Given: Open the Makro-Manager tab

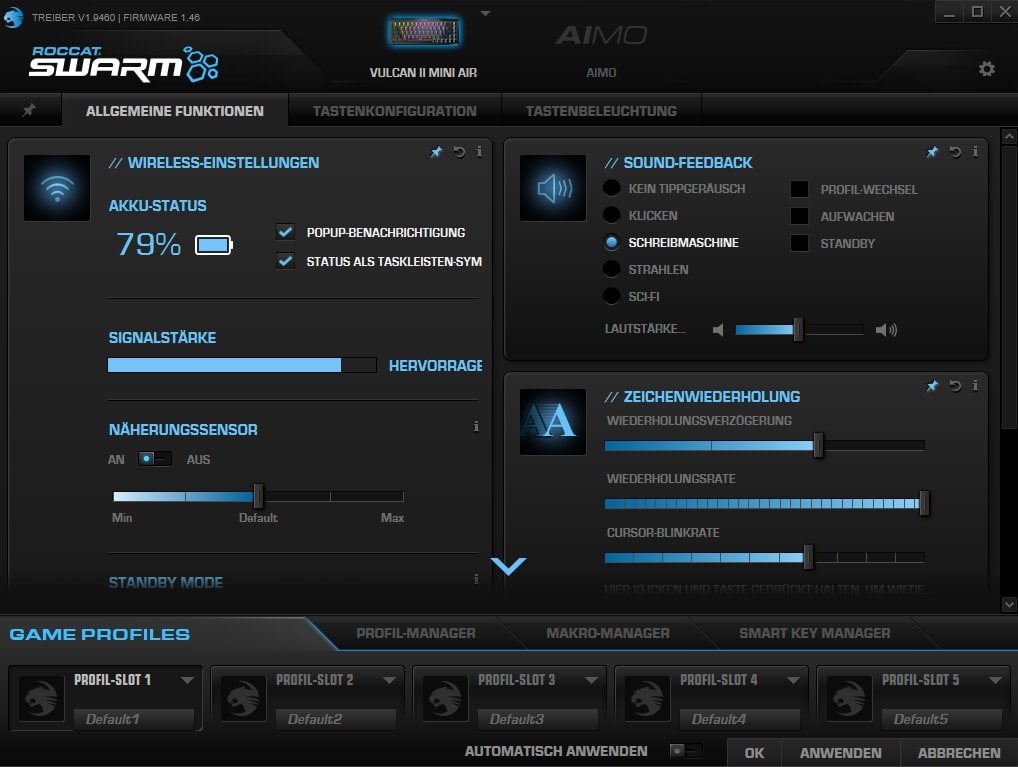Looking at the screenshot, I should [x=607, y=633].
